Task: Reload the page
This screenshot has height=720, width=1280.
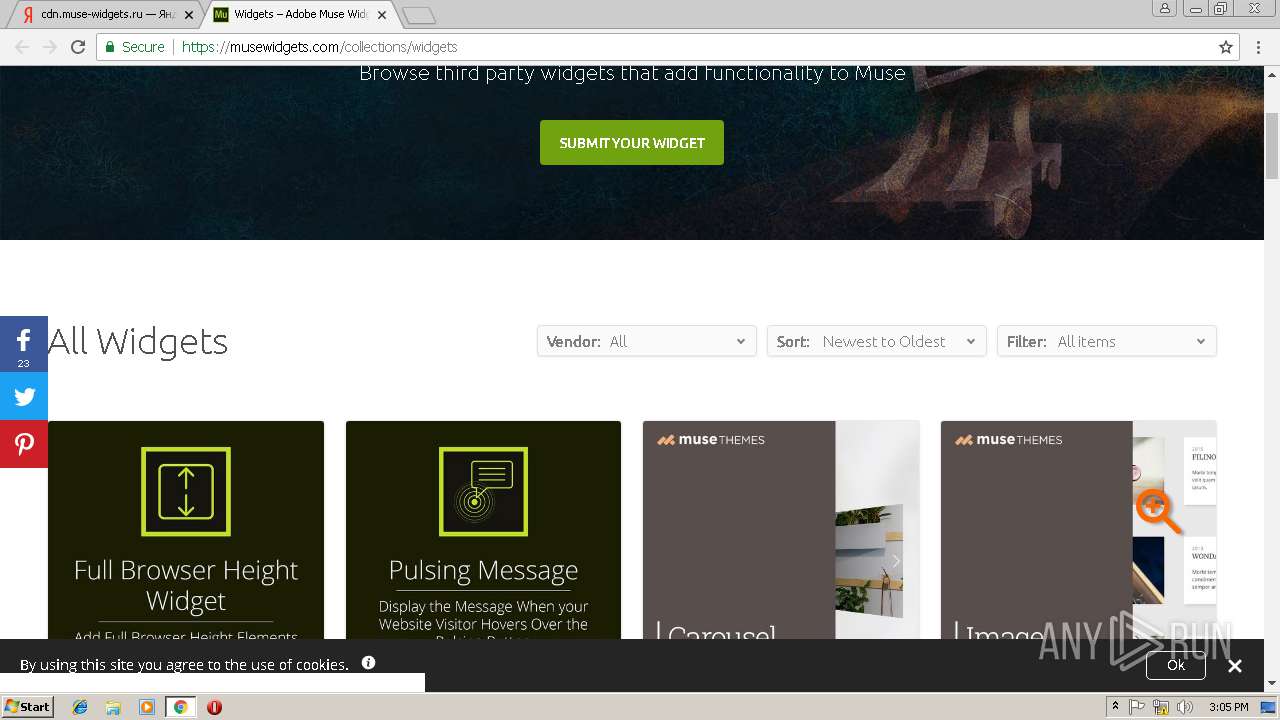Action: (x=78, y=47)
